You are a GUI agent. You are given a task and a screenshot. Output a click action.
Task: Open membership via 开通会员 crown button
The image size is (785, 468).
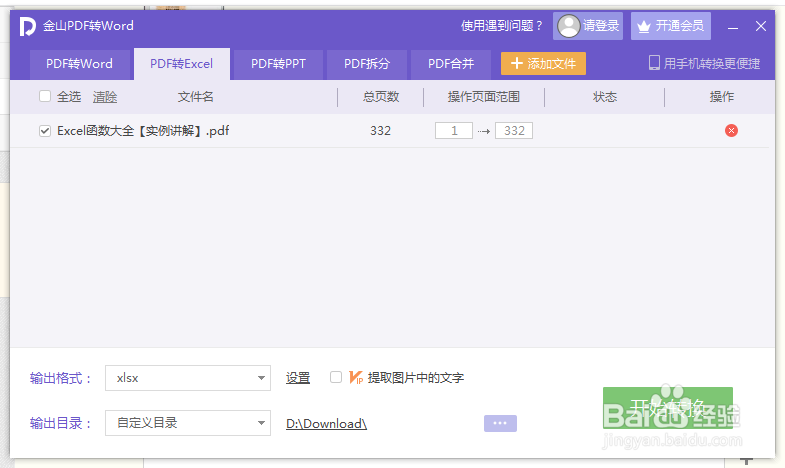click(671, 26)
